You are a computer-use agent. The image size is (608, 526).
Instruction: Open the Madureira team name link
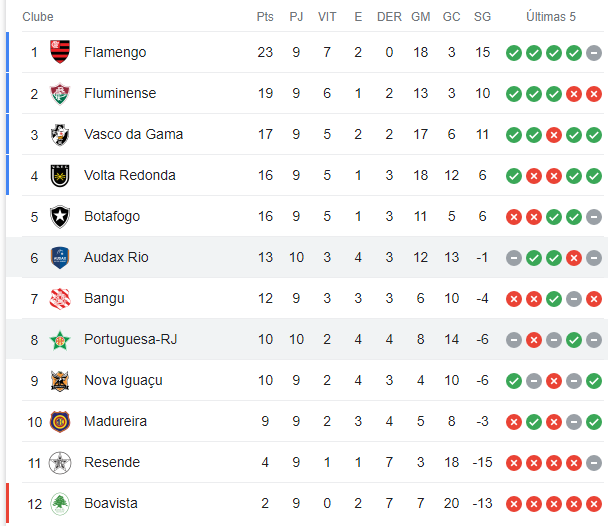(x=115, y=421)
